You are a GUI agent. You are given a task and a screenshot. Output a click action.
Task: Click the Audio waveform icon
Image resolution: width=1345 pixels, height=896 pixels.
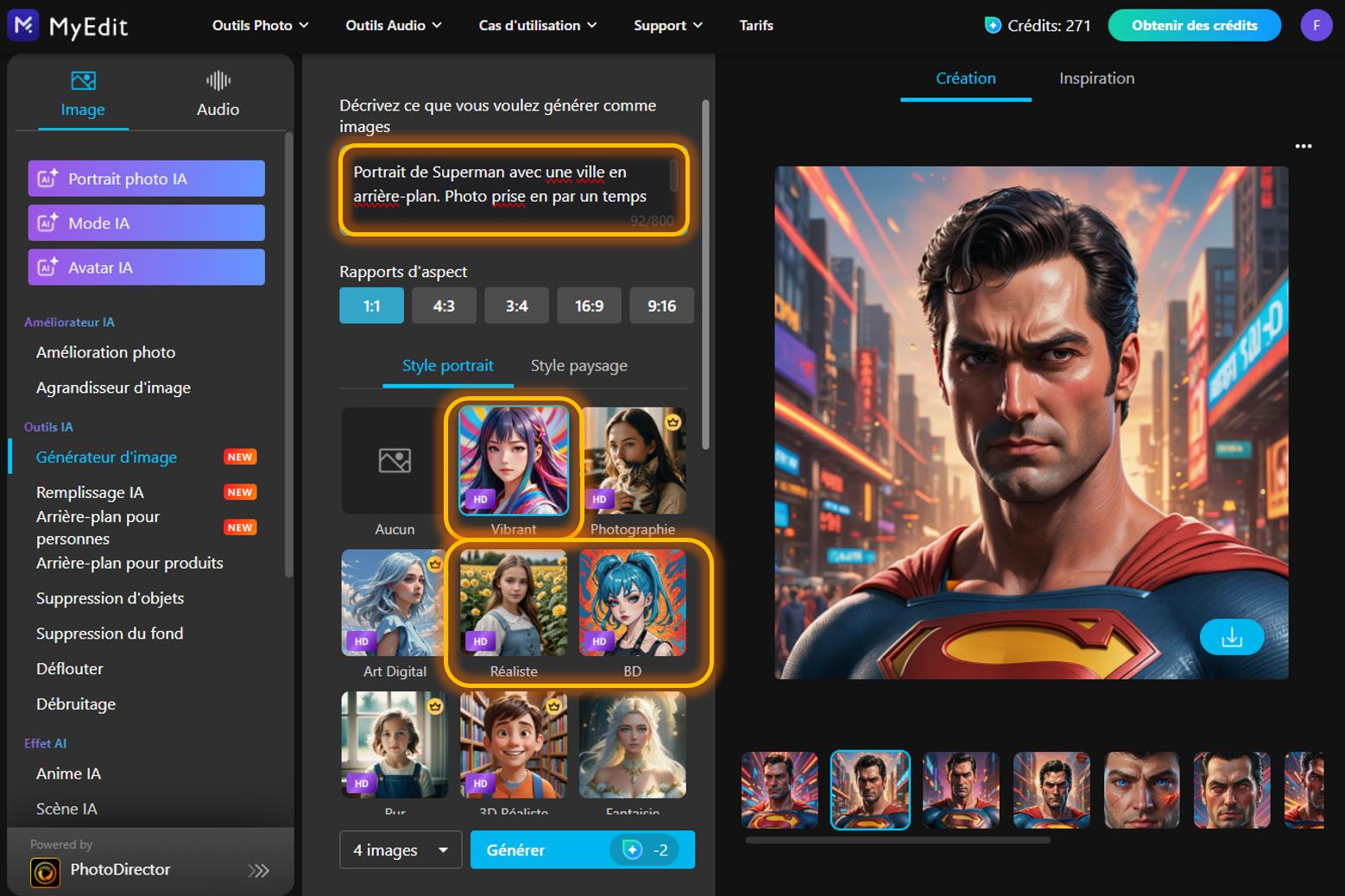click(218, 81)
